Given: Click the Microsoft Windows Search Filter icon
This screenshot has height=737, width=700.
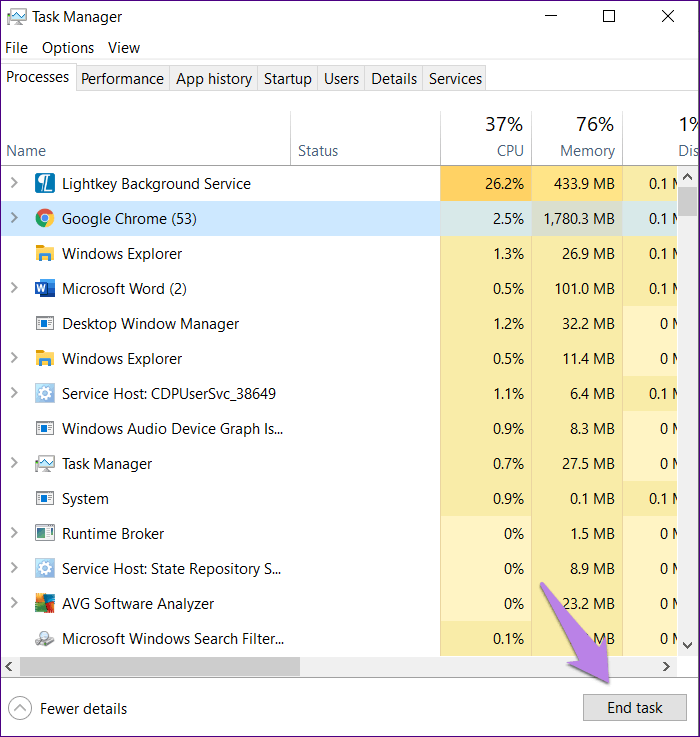Looking at the screenshot, I should pyautogui.click(x=45, y=638).
